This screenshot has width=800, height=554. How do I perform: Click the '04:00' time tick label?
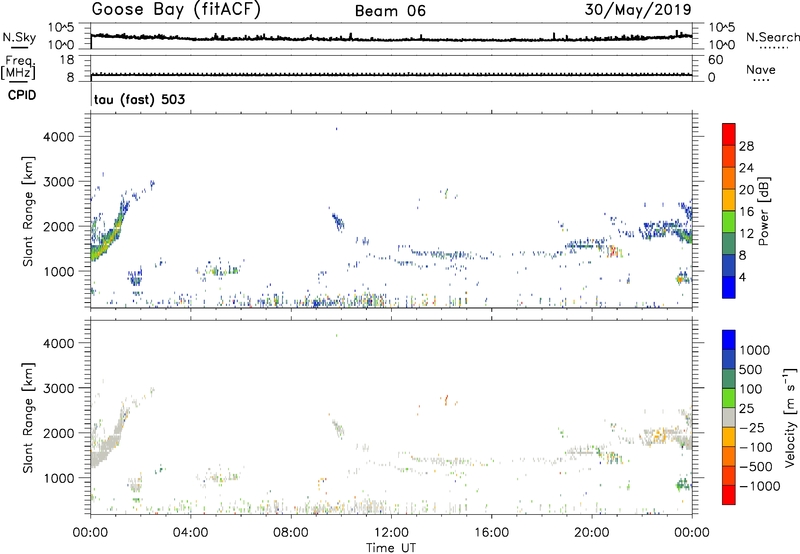pos(191,533)
